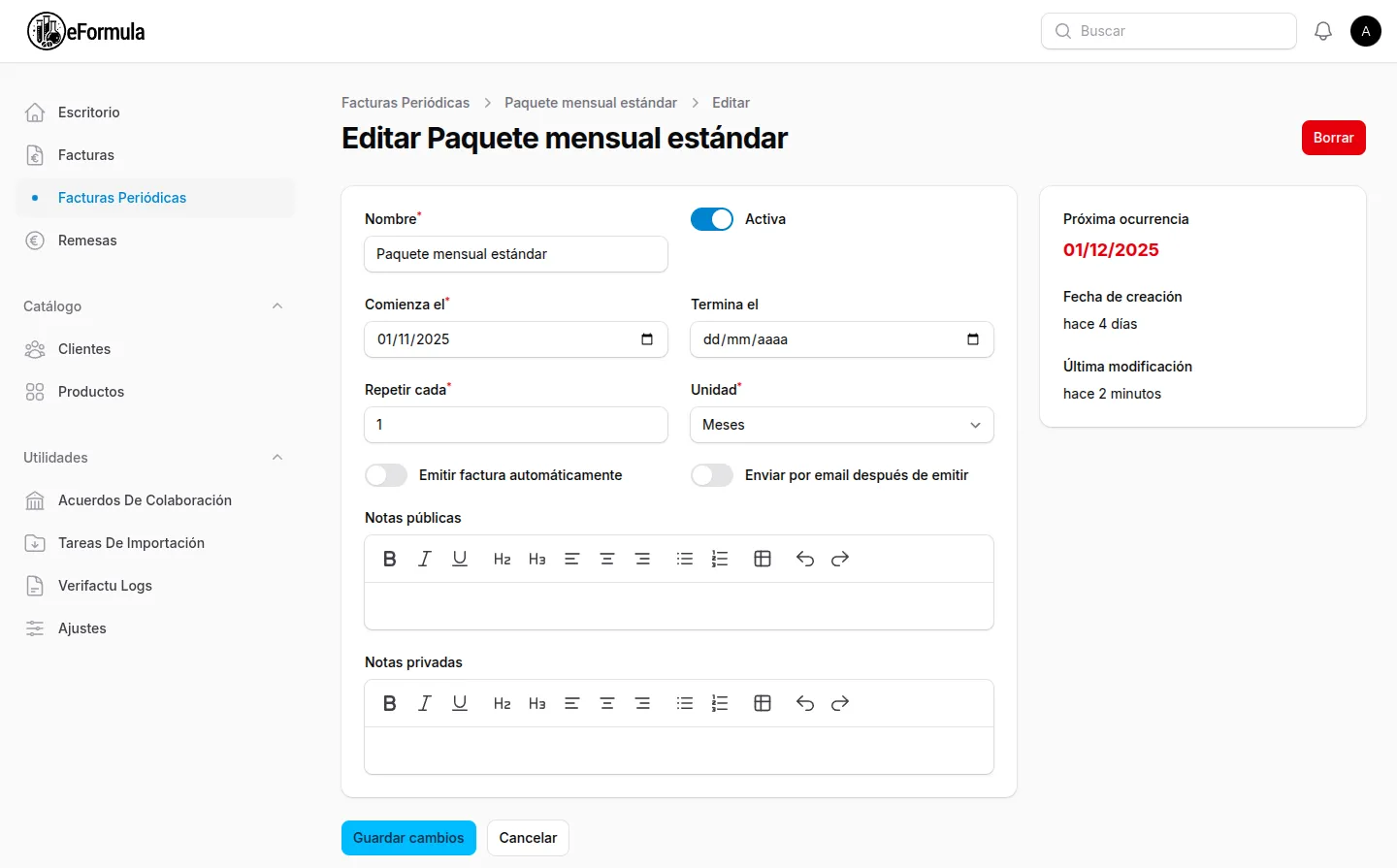The image size is (1397, 868).
Task: Open Verifactu Logs in sidebar
Action: [155, 586]
